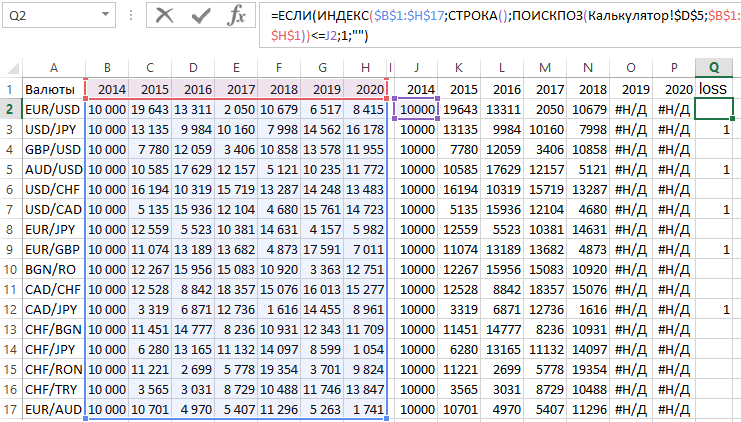The width and height of the screenshot is (741, 422).
Task: Select the active cell Q2
Action: pos(714,109)
